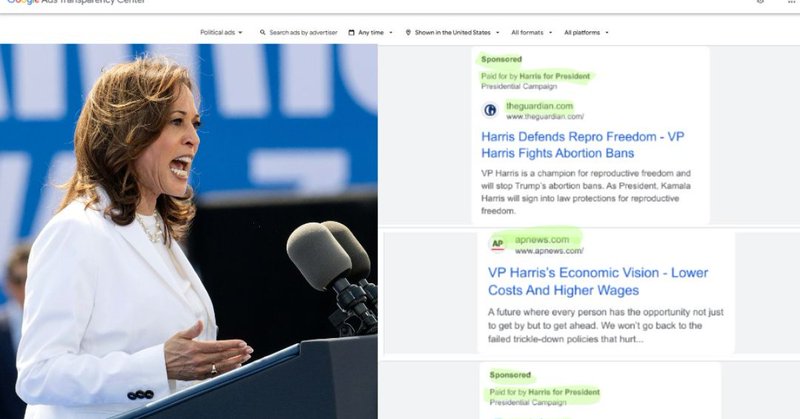Click the podium speech photo
Screen dimensions: 800x419
tap(189, 231)
